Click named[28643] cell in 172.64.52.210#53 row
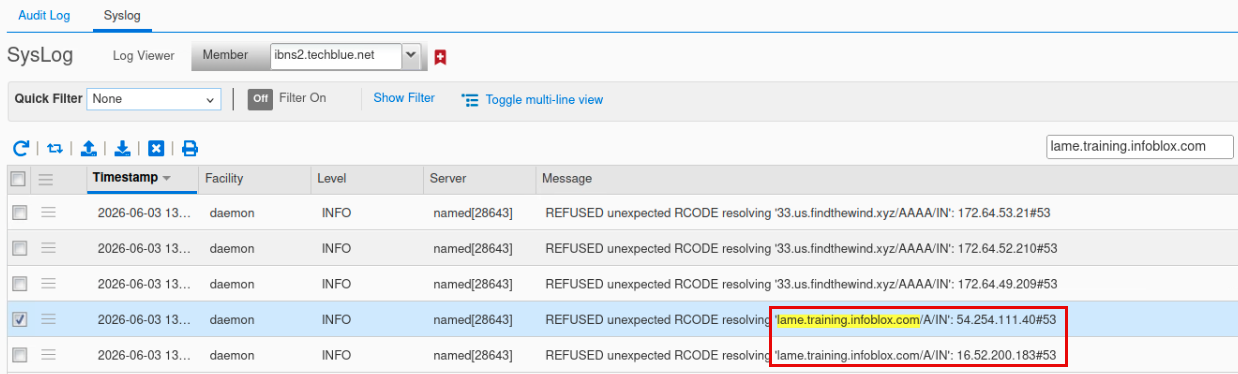The height and width of the screenshot is (374, 1238). pos(473,248)
